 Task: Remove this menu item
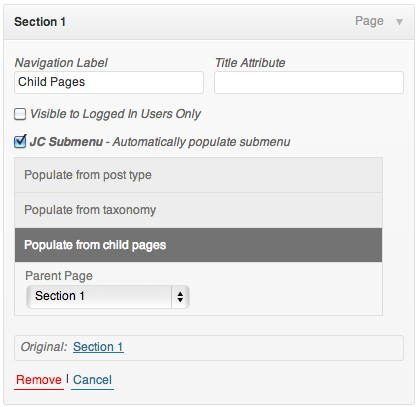[x=39, y=380]
